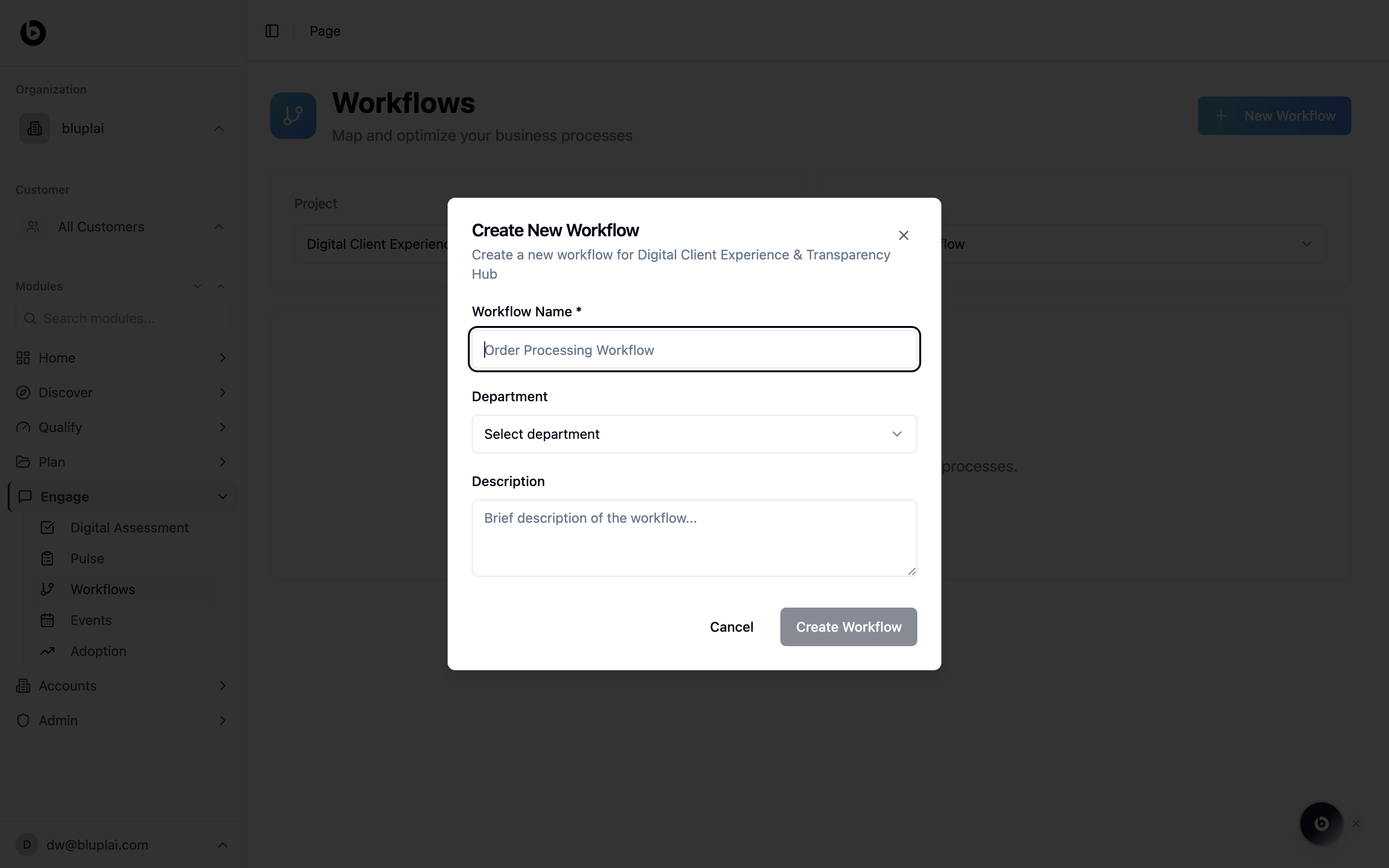Click the Workflows branch icon in sidebar
This screenshot has height=868, width=1389.
click(48, 589)
